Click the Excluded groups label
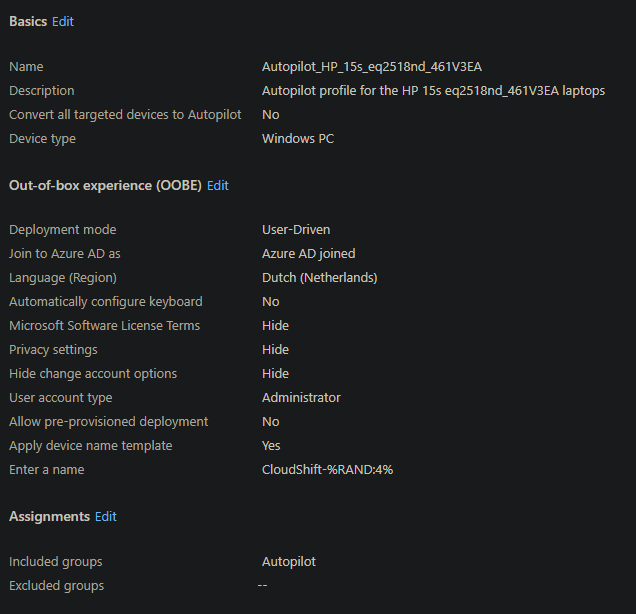This screenshot has width=636, height=614. point(56,586)
